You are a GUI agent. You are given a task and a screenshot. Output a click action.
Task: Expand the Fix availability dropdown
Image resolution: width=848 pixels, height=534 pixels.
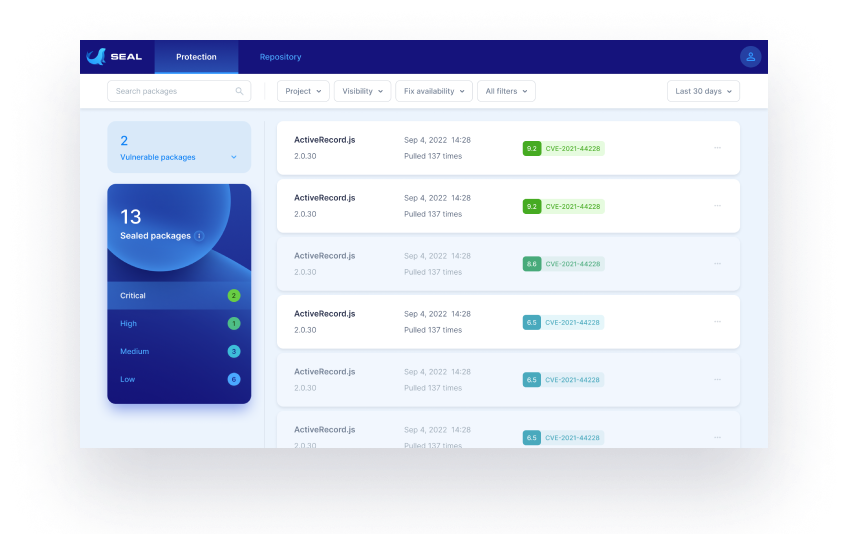(x=435, y=91)
